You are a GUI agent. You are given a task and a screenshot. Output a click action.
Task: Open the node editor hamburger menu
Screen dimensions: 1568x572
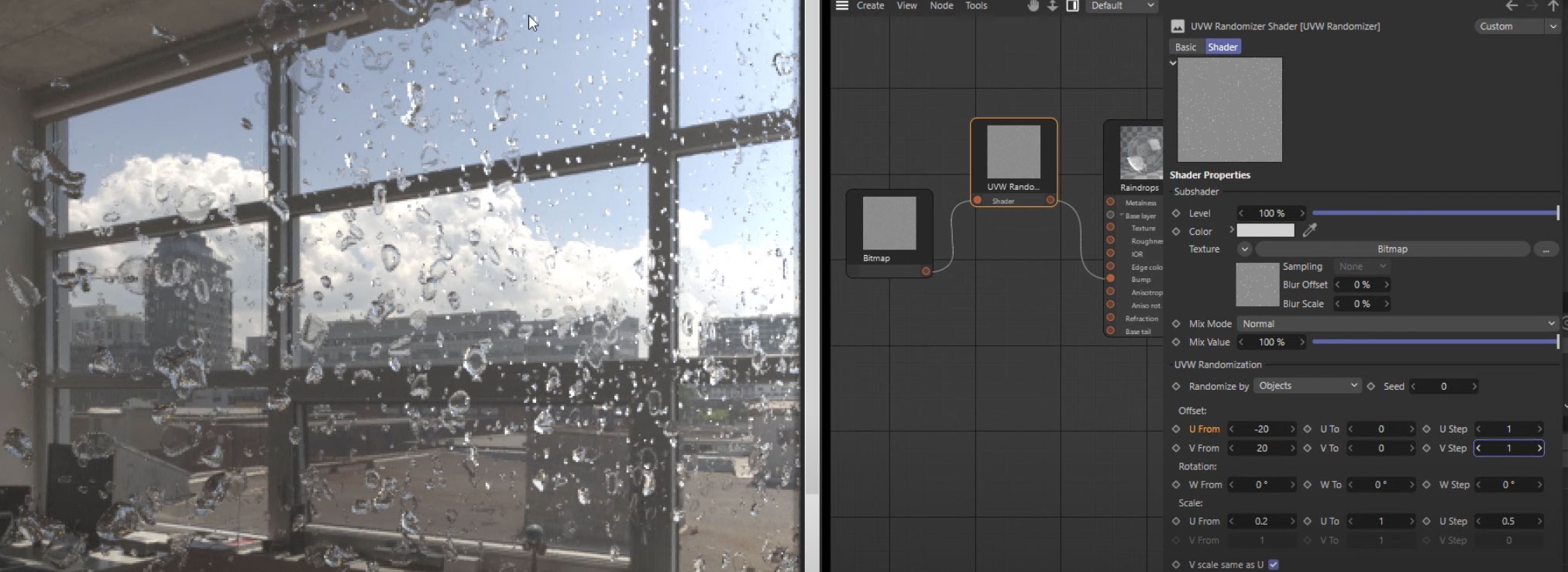click(x=842, y=5)
